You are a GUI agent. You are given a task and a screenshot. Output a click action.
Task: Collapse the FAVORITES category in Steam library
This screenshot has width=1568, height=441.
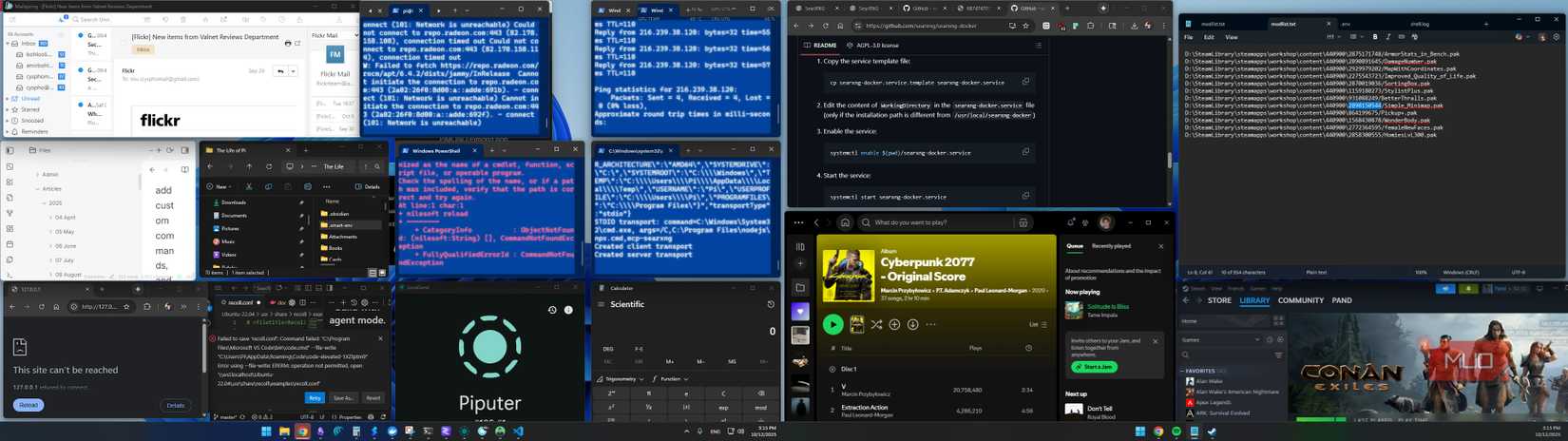click(1181, 371)
